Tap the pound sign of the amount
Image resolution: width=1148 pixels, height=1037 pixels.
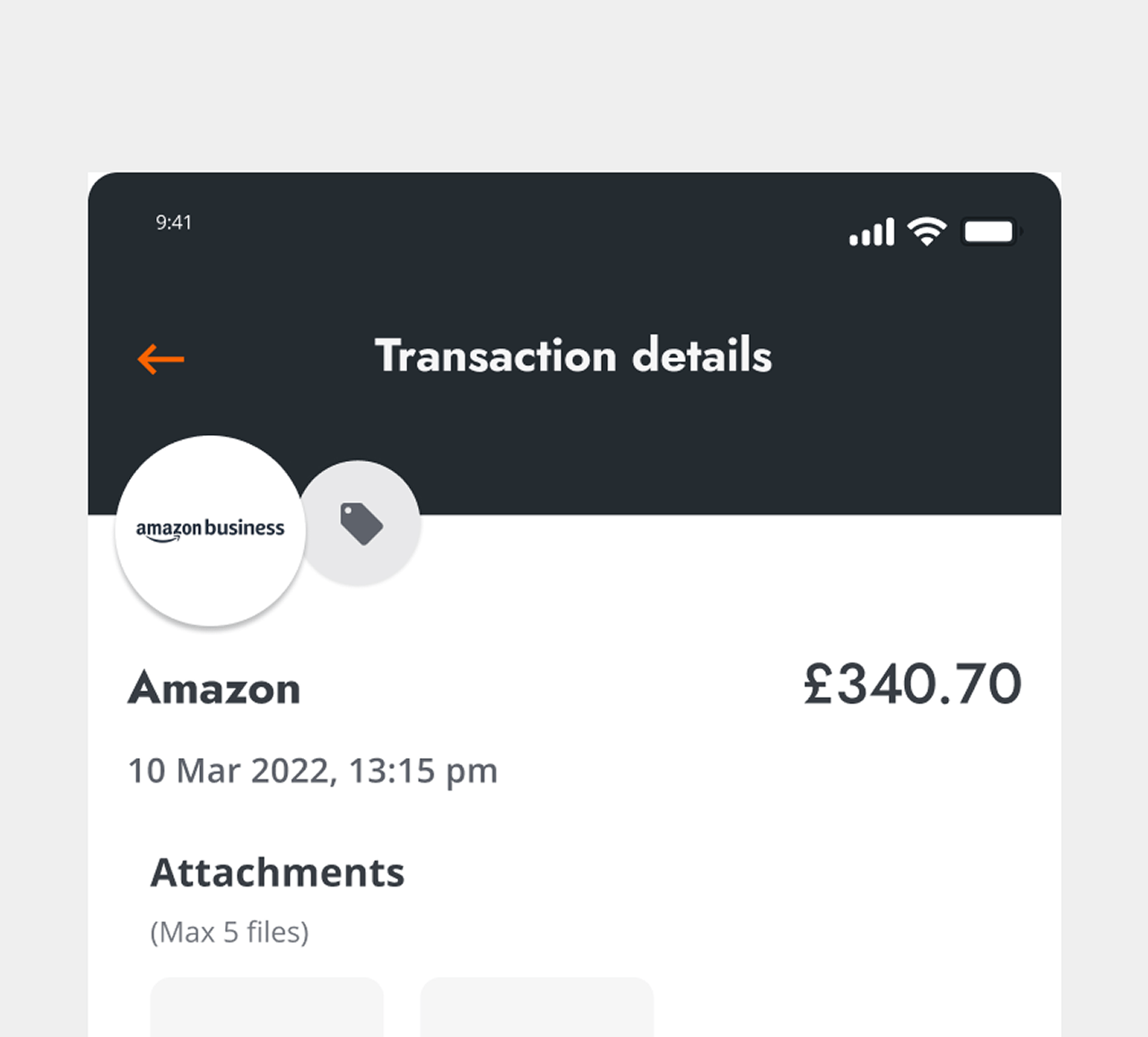[x=820, y=684]
